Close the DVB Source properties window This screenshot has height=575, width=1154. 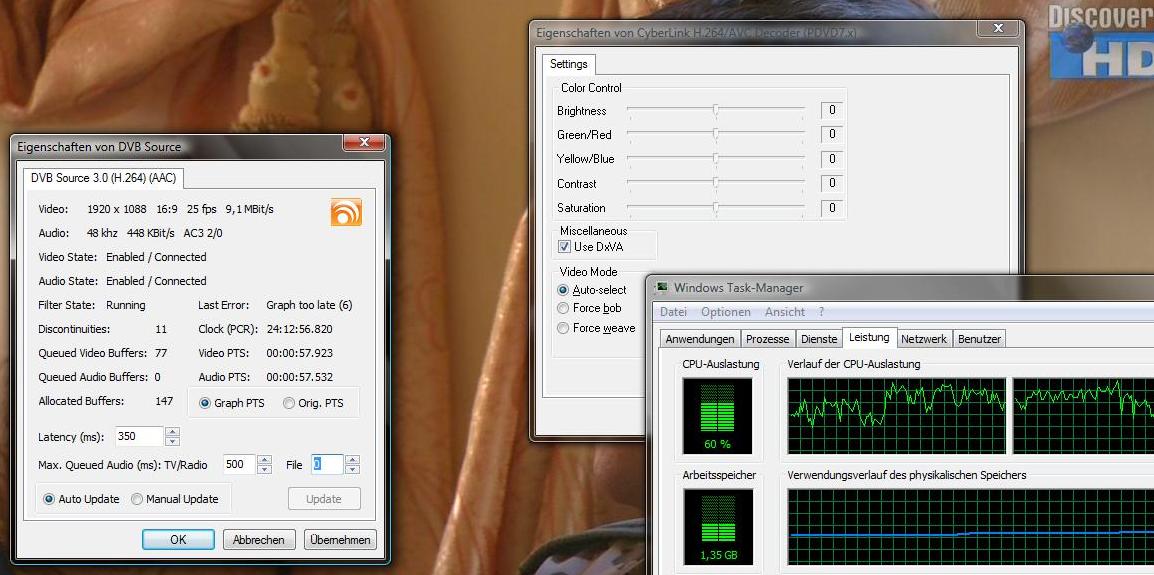click(x=364, y=144)
